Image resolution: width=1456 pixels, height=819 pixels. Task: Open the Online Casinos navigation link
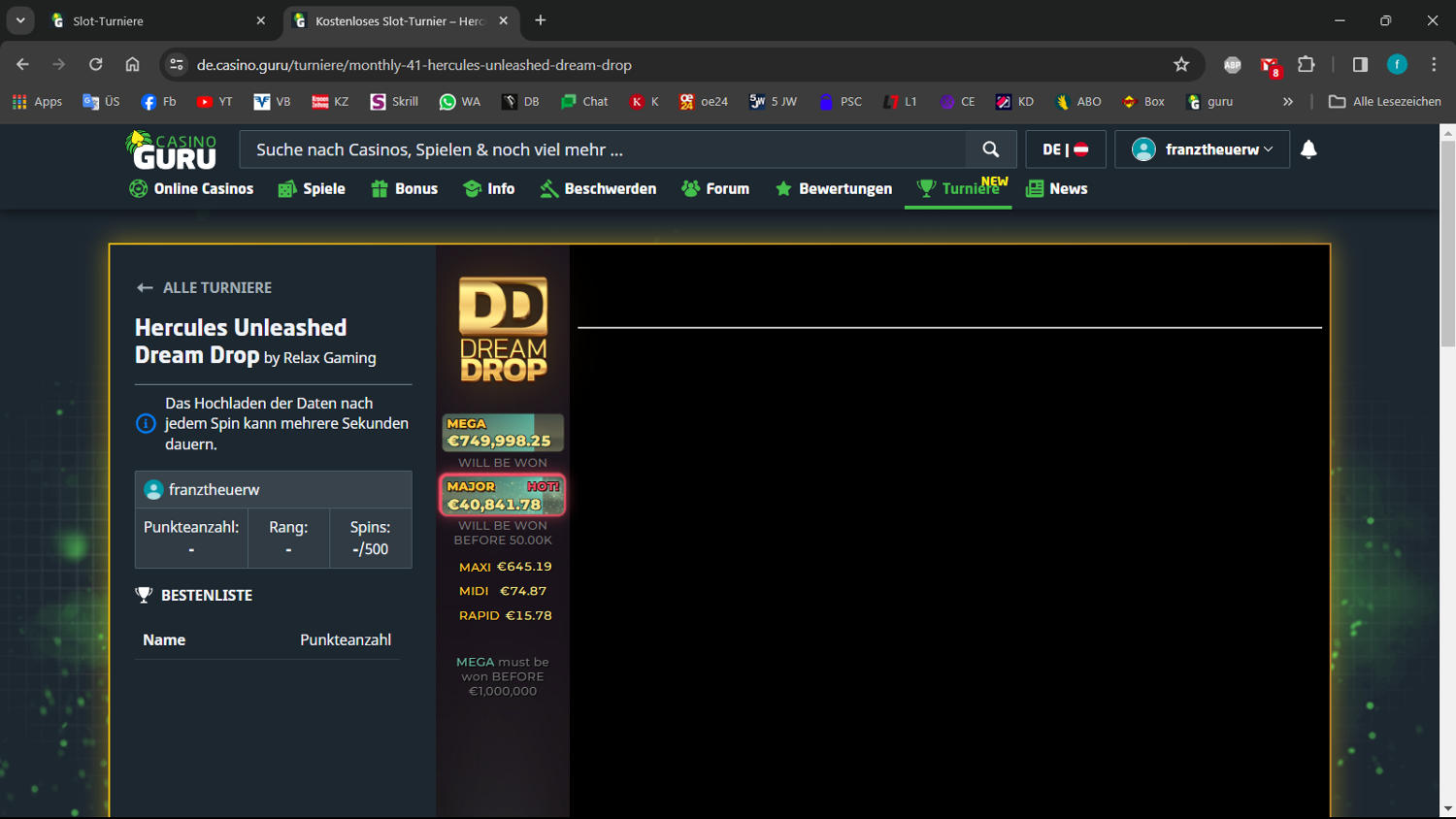[191, 188]
